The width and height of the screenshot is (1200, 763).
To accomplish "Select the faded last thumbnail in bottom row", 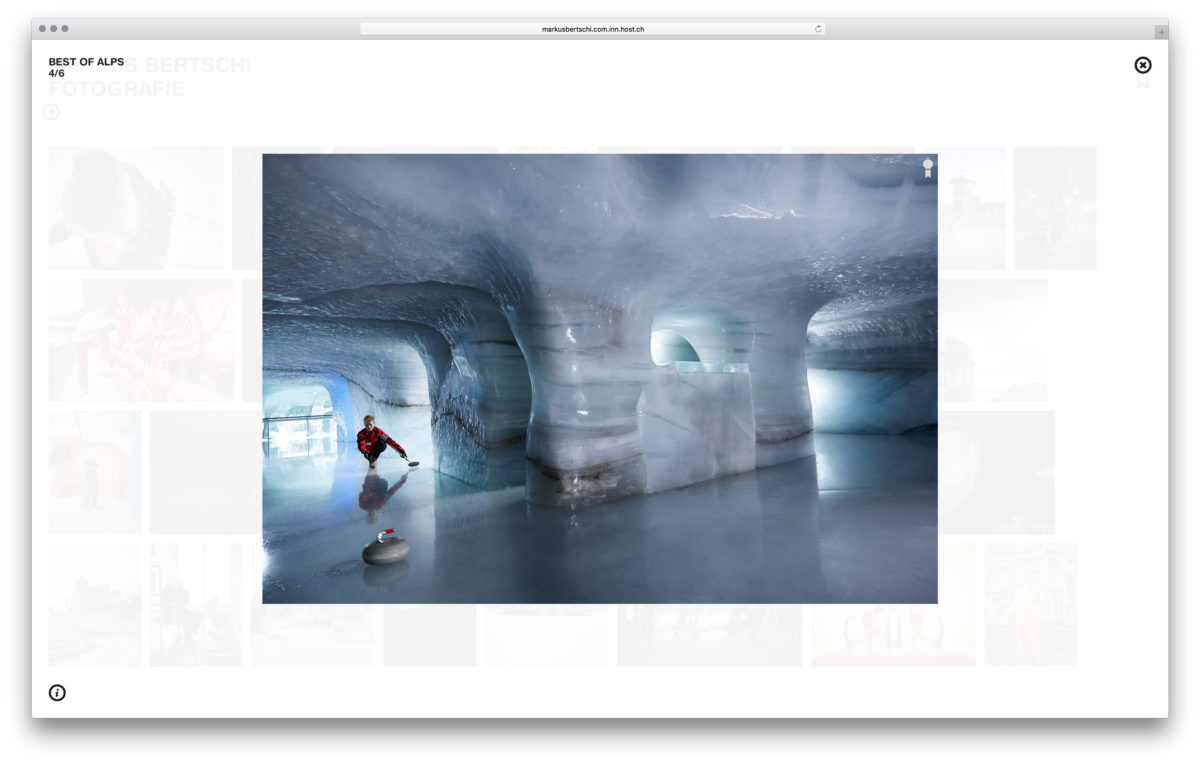I will click(1030, 605).
